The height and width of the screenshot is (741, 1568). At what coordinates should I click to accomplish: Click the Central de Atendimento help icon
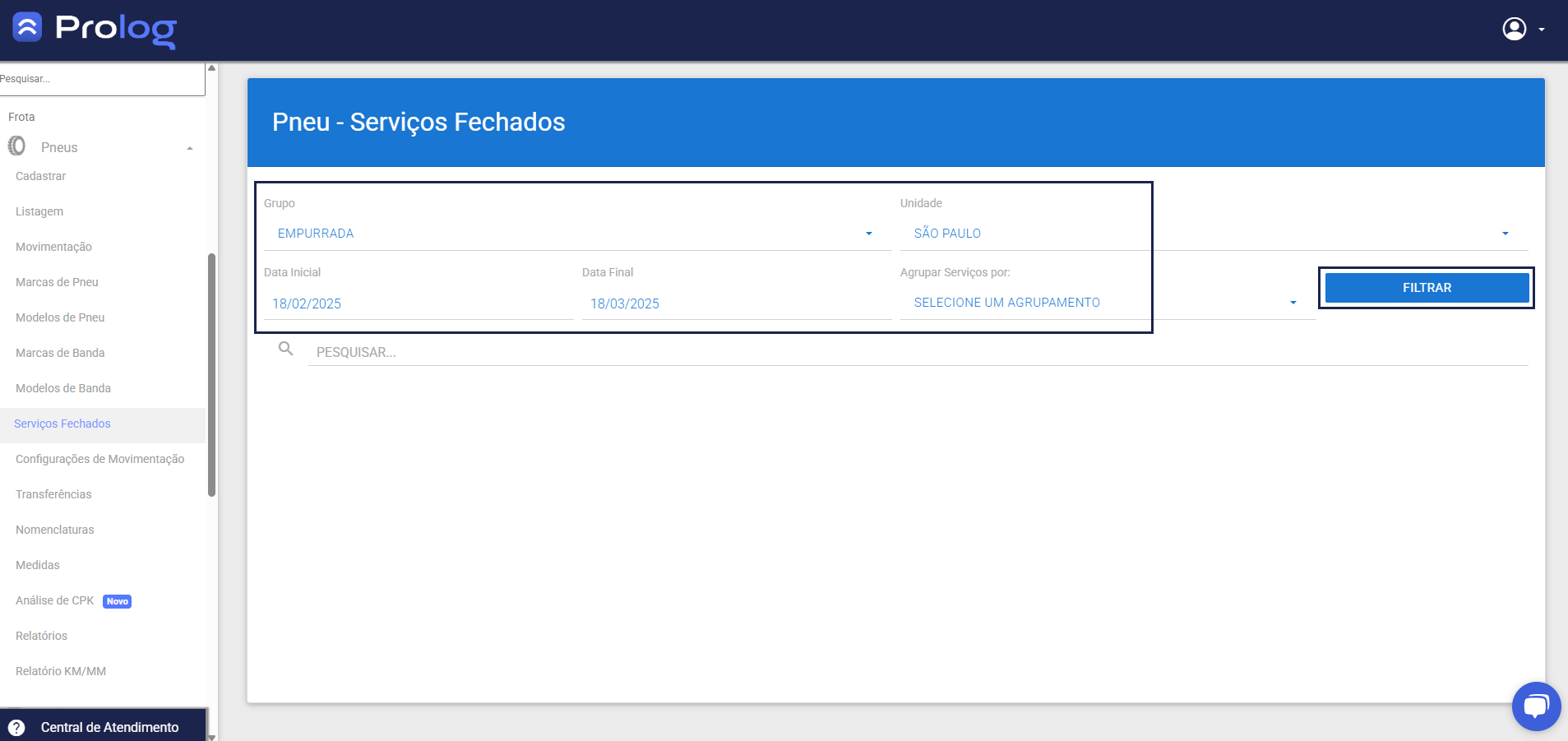tap(16, 727)
